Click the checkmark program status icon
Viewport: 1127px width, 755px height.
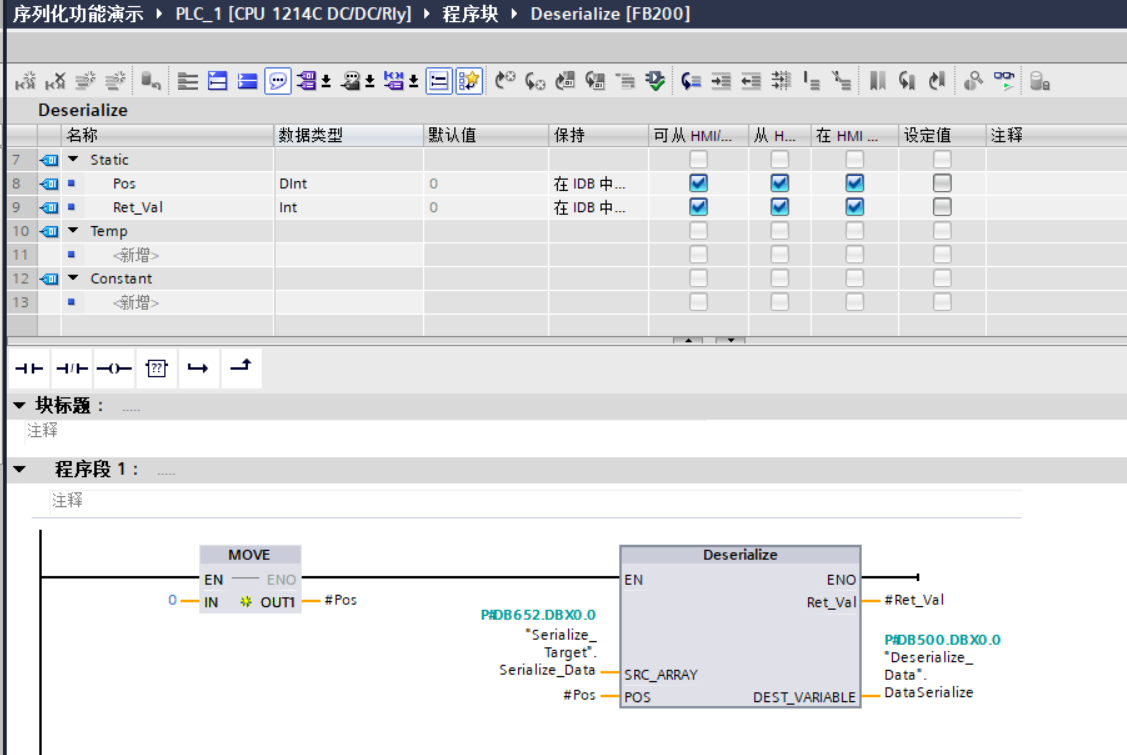(x=655, y=81)
